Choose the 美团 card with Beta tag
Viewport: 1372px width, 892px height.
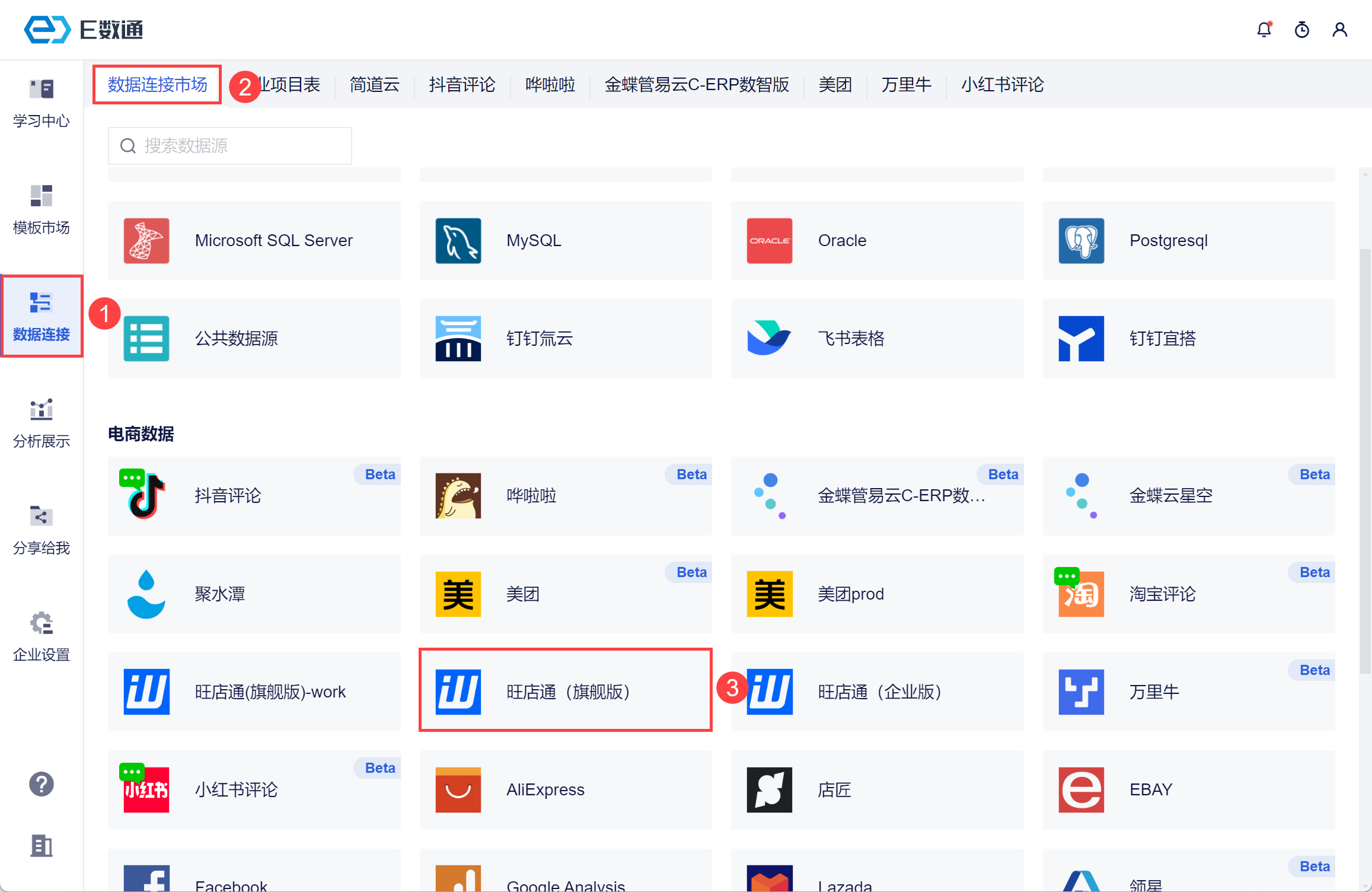pos(566,594)
